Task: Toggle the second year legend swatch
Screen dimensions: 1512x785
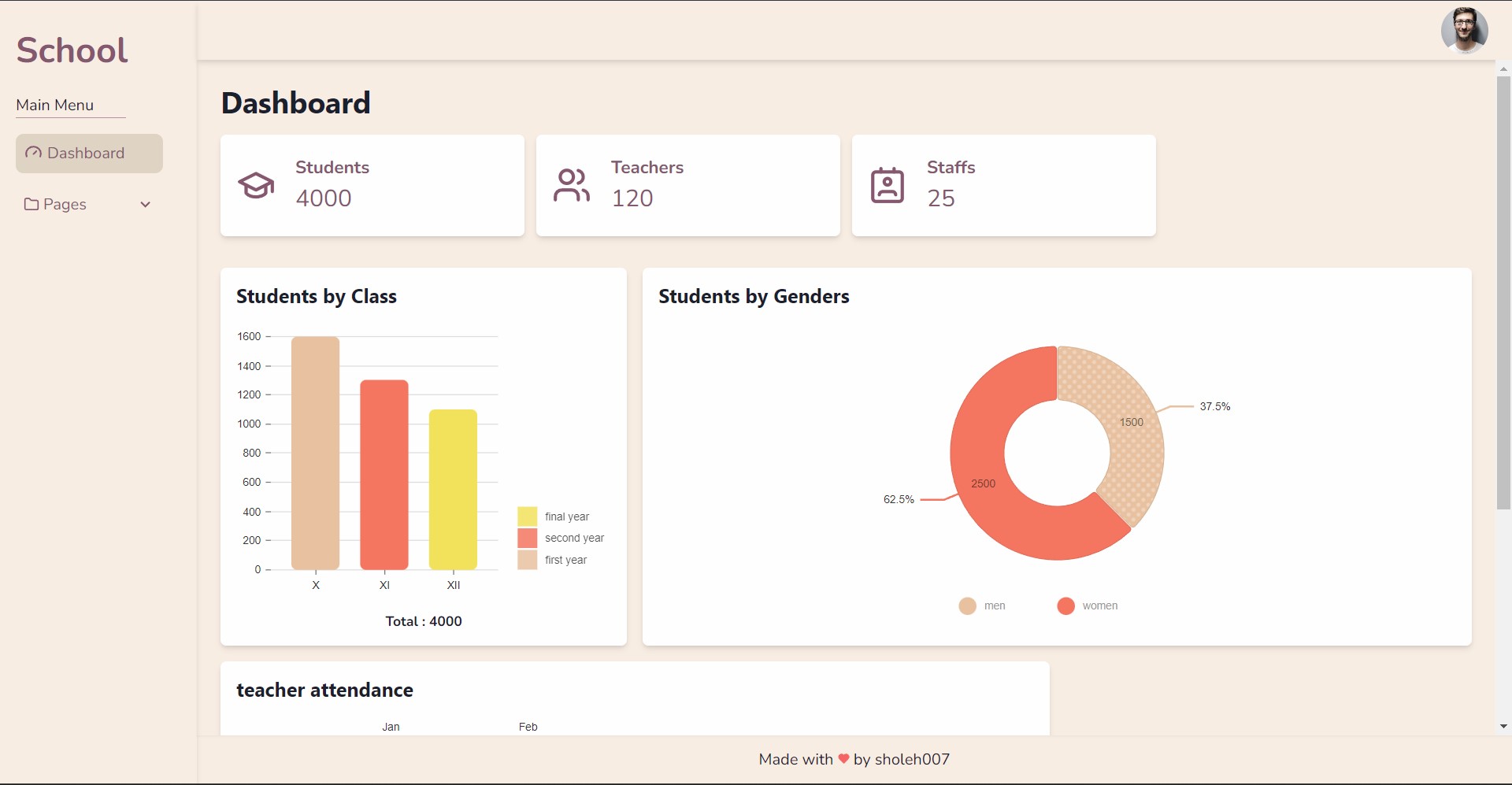Action: tap(528, 538)
